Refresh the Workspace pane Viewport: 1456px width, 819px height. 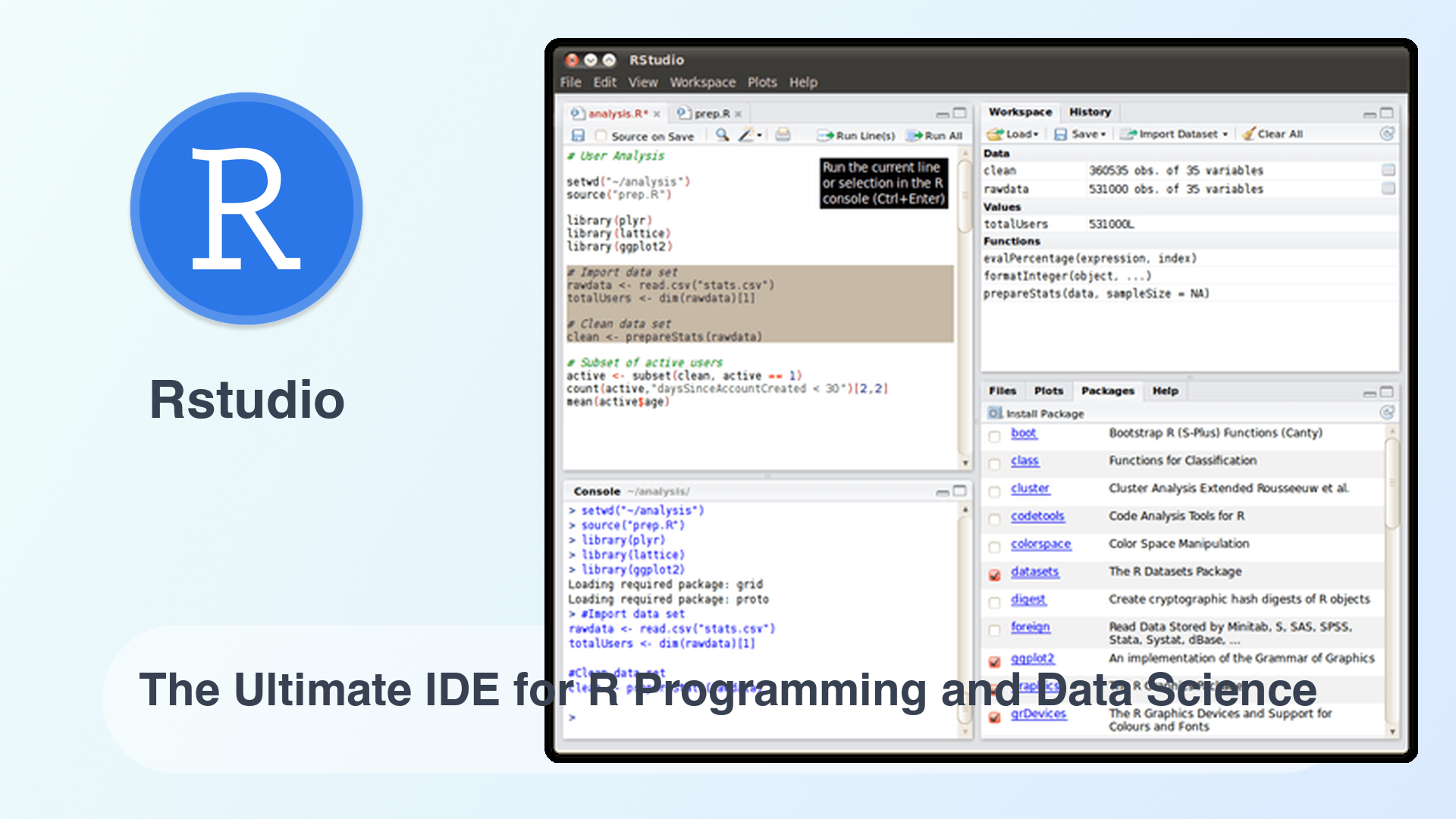point(1387,134)
